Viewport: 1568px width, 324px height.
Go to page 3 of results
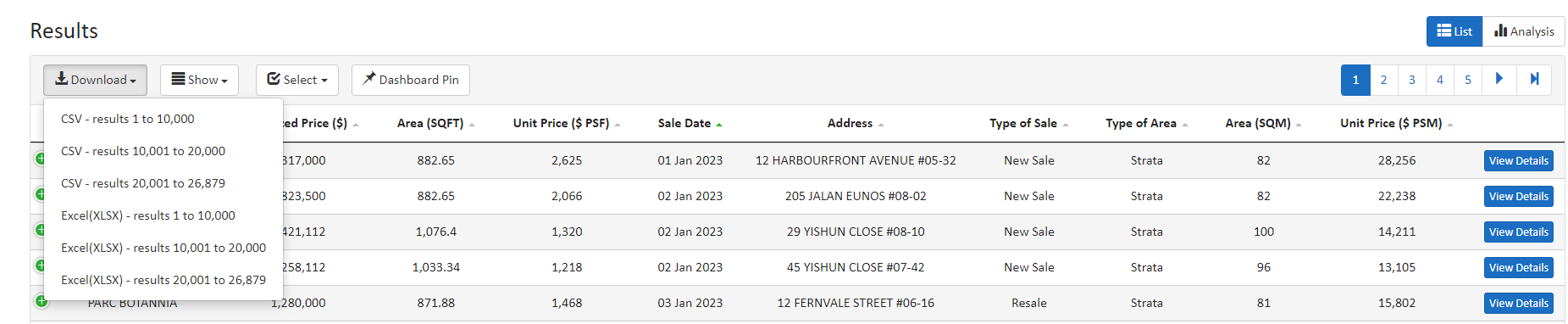coord(1412,80)
